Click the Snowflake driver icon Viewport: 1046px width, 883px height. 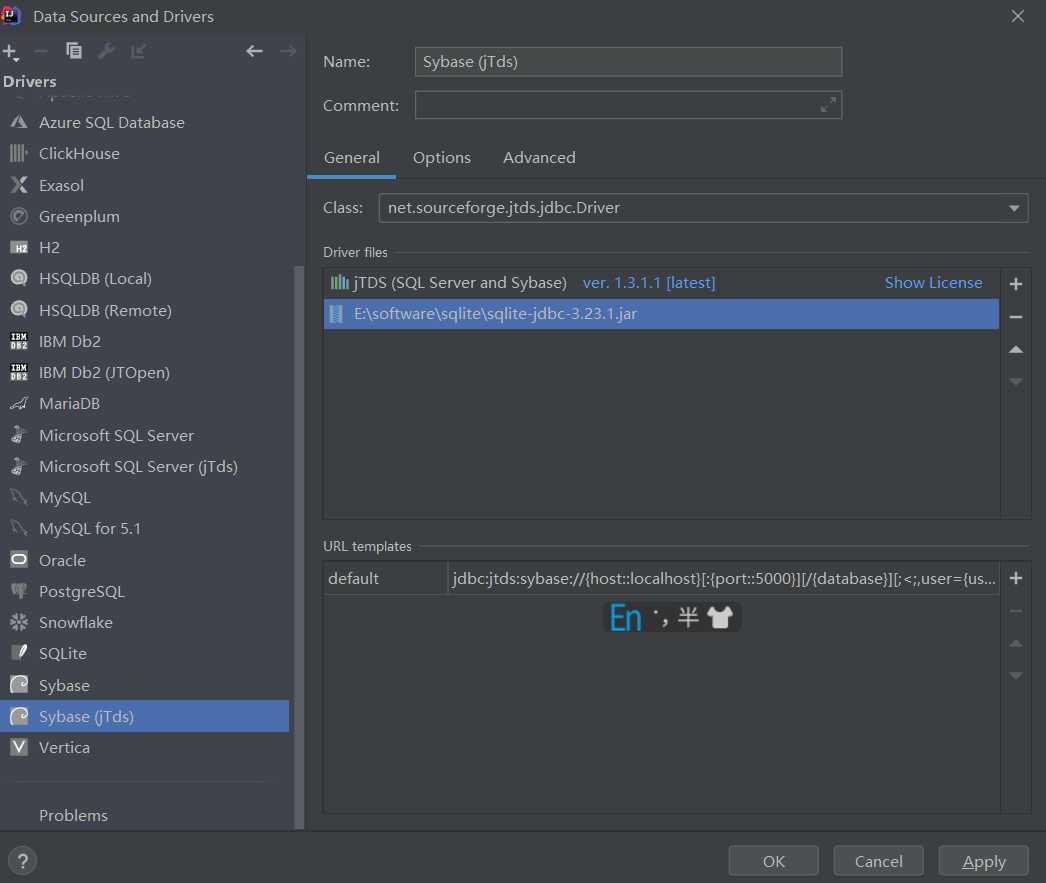19,622
